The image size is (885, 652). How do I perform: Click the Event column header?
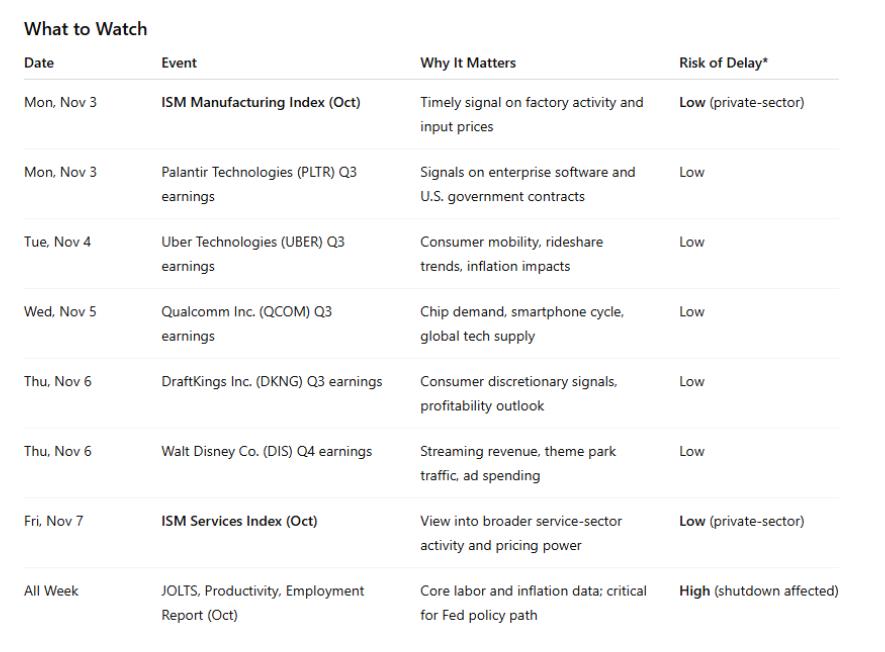(179, 62)
